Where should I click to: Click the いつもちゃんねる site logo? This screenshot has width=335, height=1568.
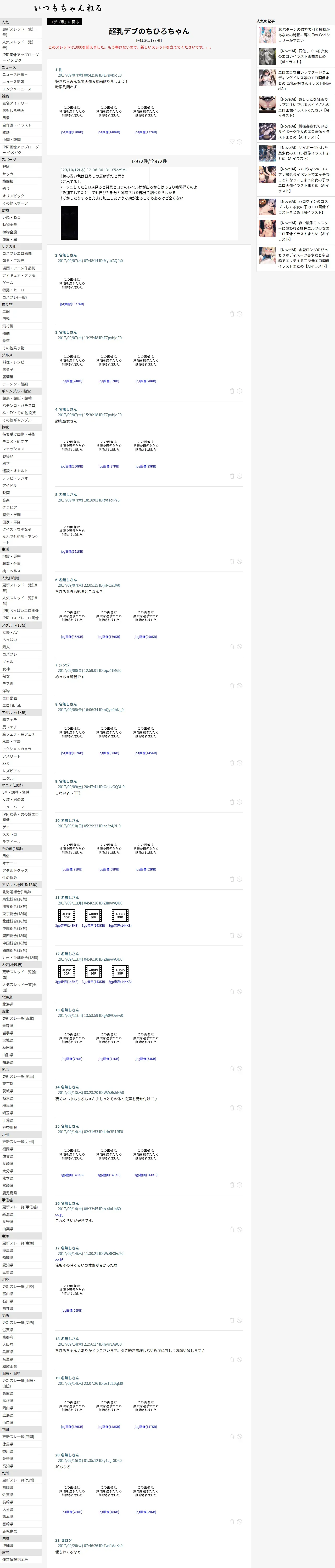[x=68, y=8]
